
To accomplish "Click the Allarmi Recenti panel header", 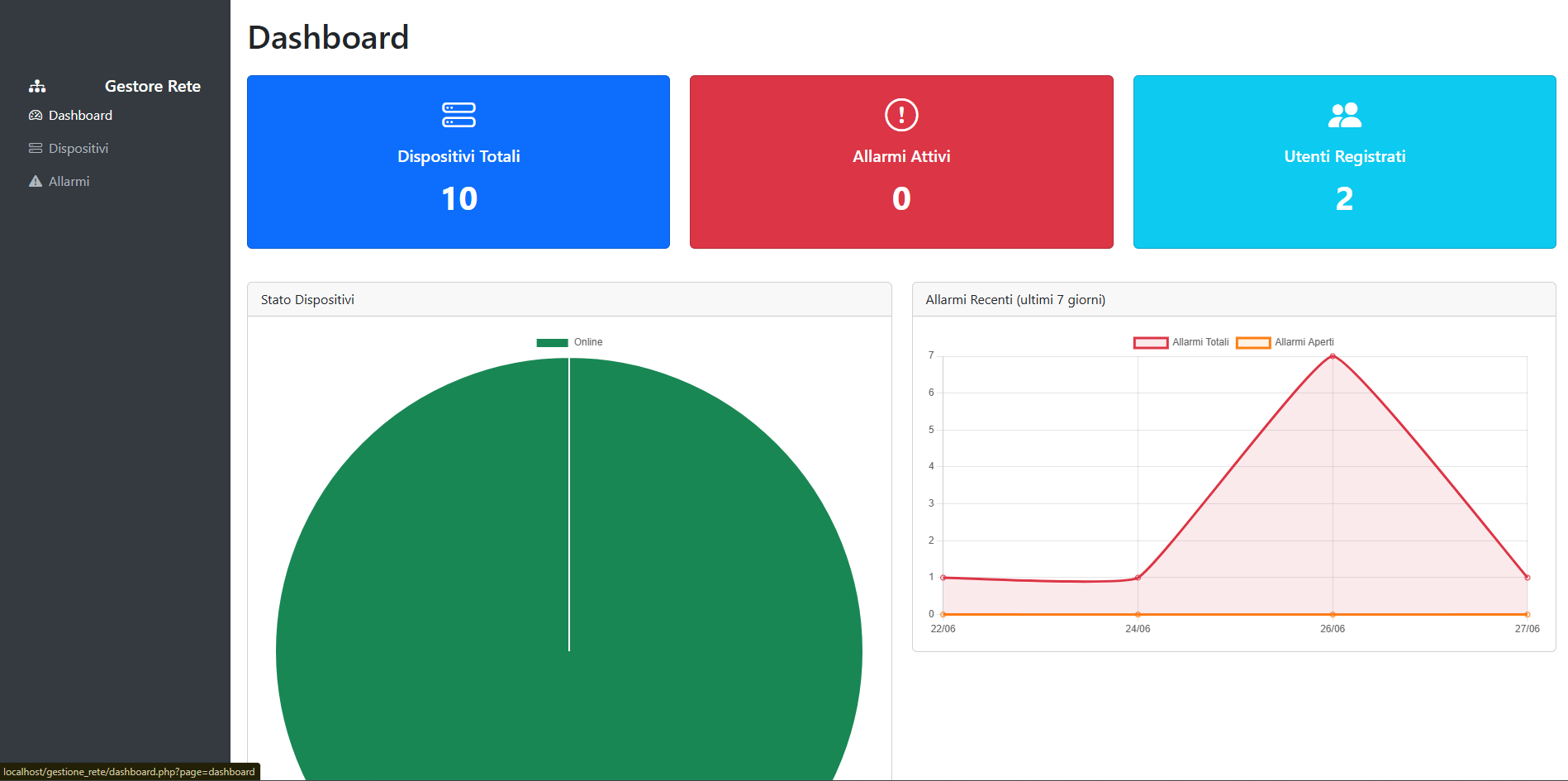I will coord(1014,299).
